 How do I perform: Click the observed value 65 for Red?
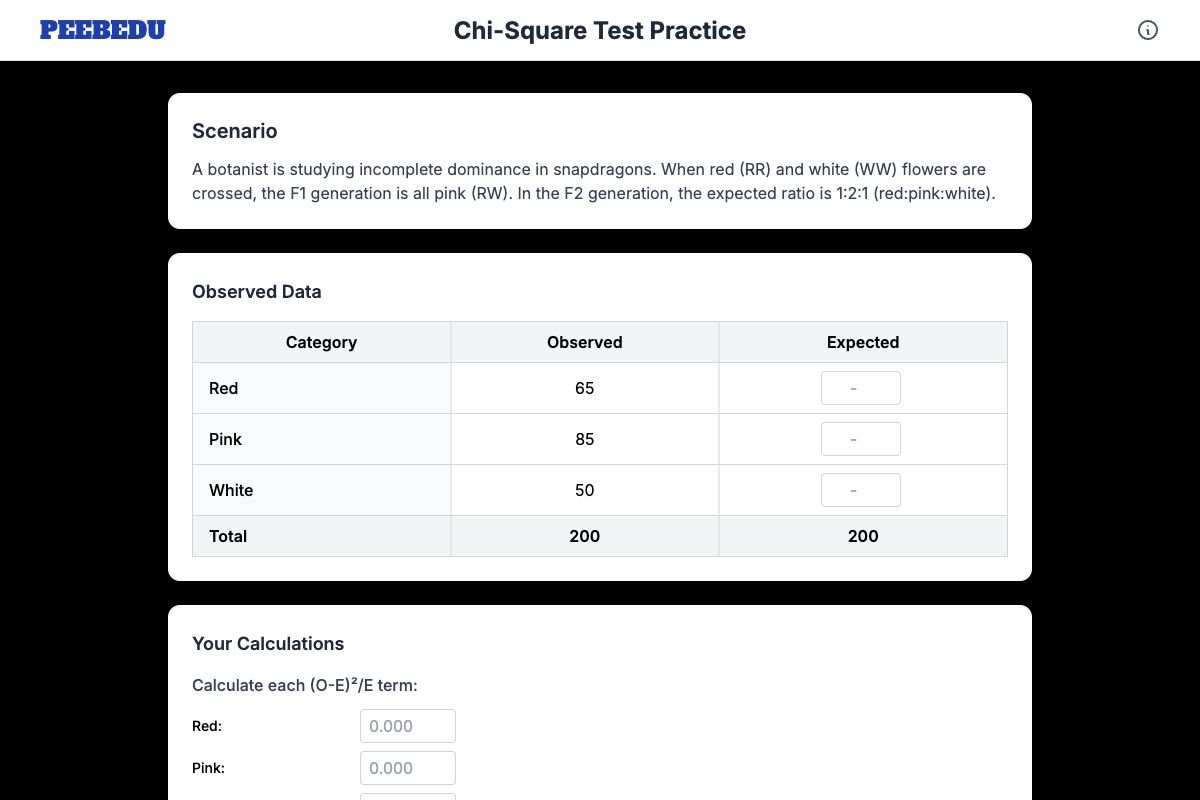[x=584, y=388]
